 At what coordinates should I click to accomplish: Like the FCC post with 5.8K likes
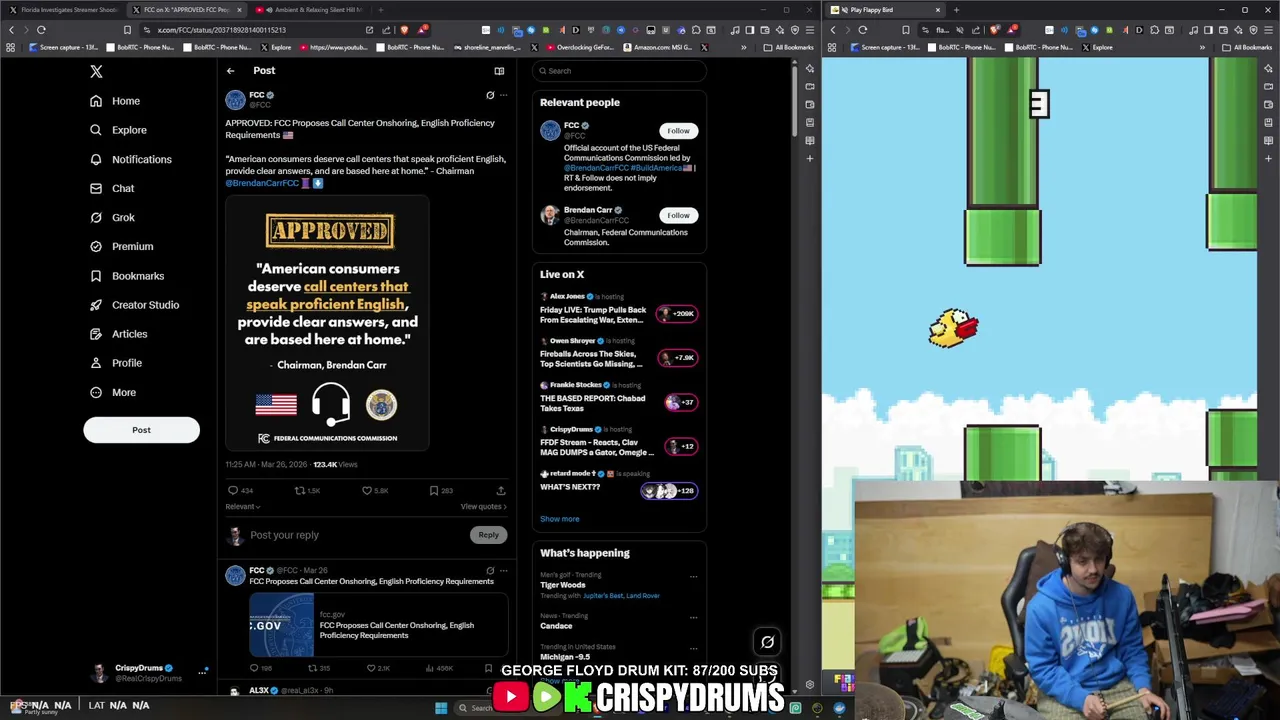pyautogui.click(x=366, y=491)
